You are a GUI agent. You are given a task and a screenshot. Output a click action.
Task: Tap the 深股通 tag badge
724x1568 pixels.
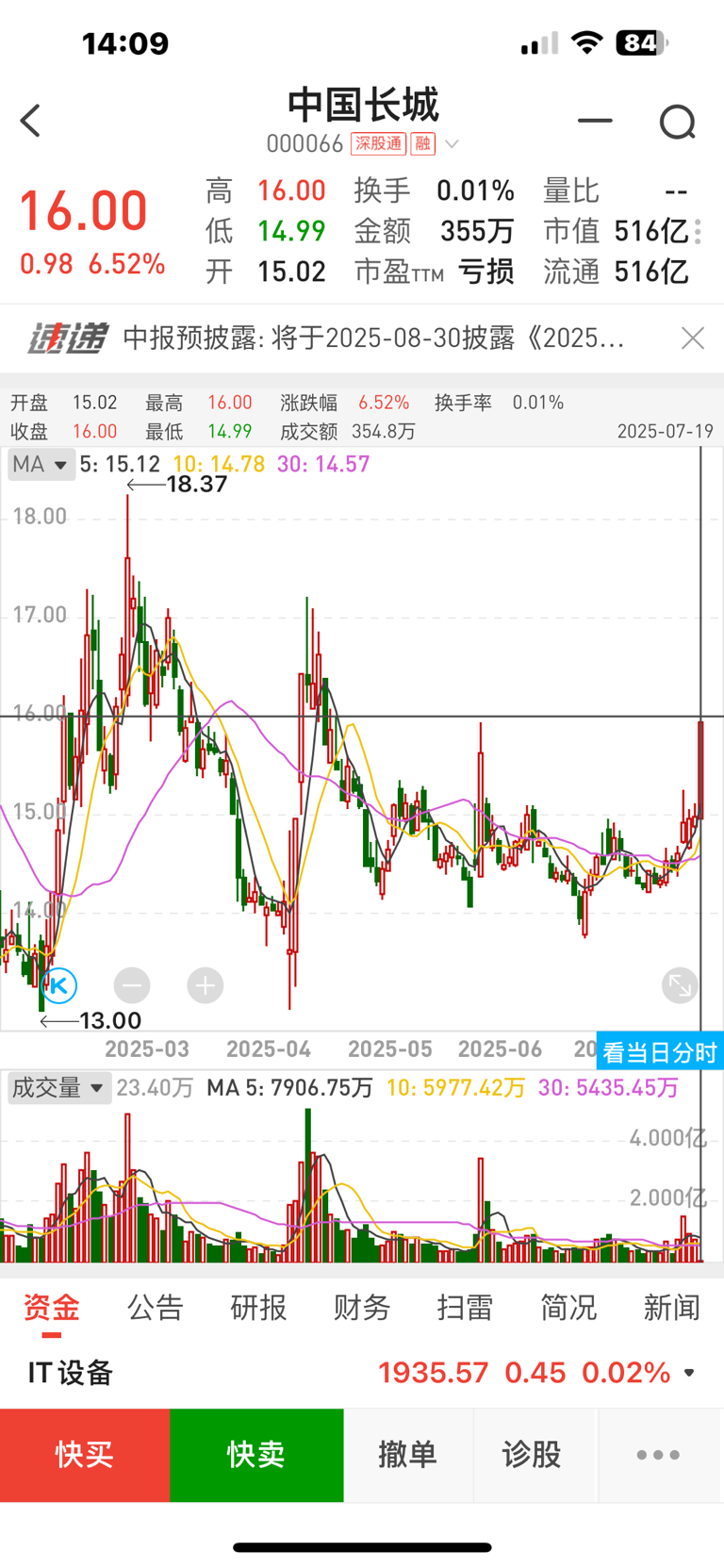(378, 143)
